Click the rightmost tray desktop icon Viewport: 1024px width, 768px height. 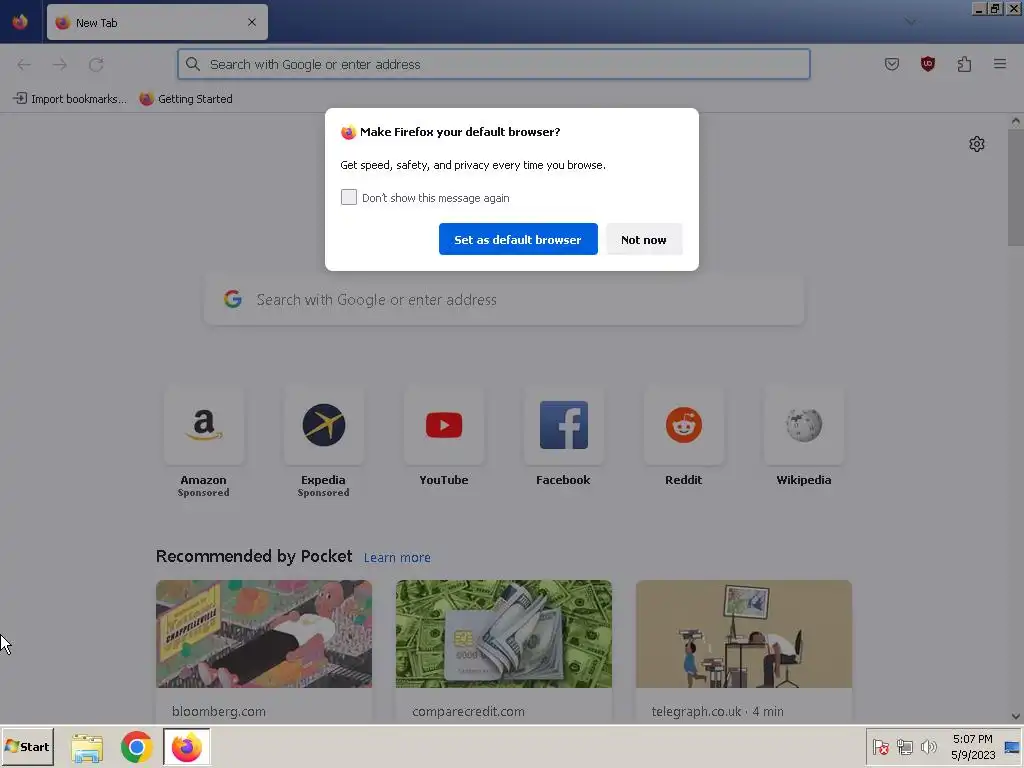[1012, 747]
